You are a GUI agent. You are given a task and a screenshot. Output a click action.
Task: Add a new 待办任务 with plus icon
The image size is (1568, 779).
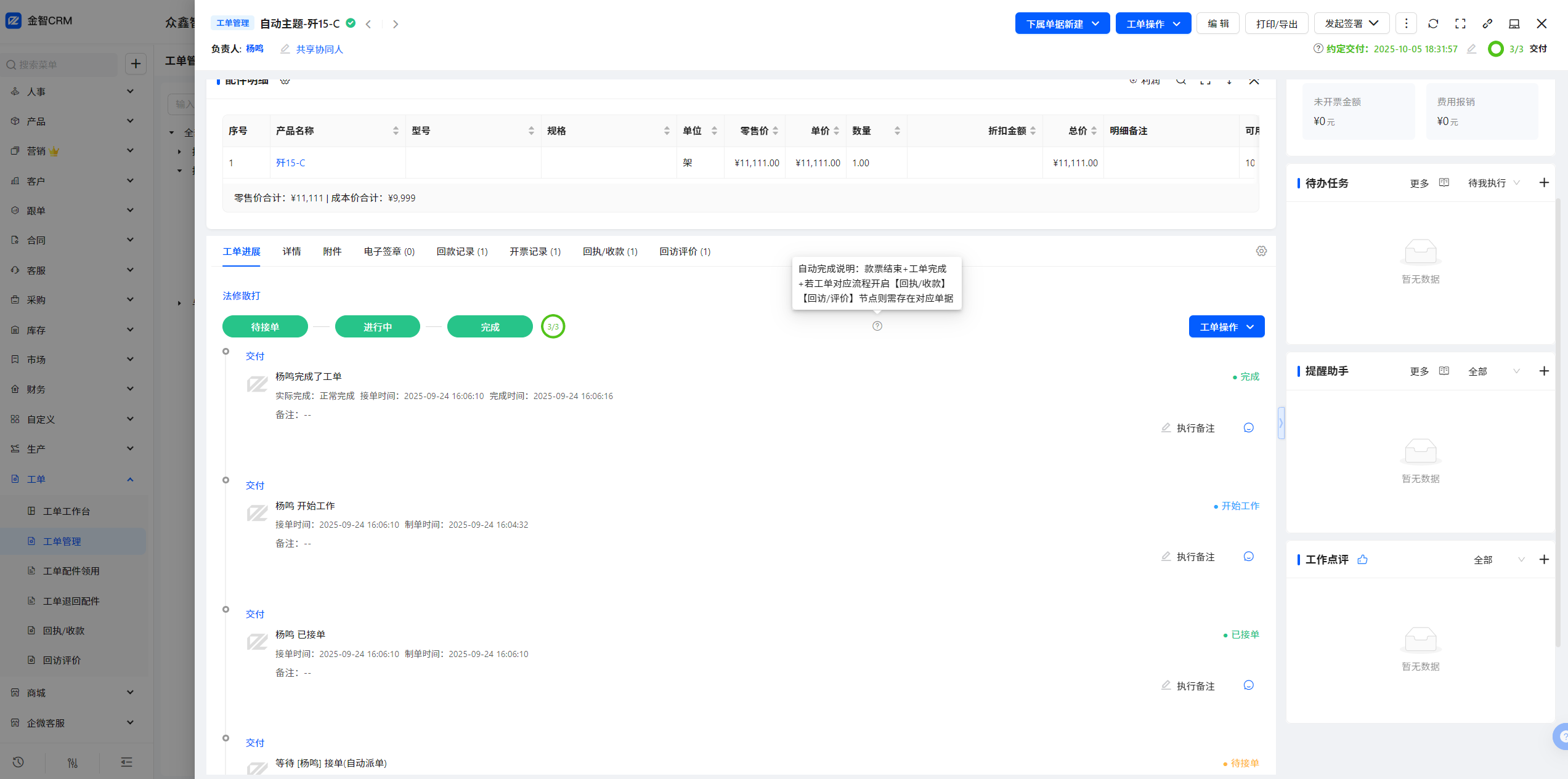coord(1544,183)
